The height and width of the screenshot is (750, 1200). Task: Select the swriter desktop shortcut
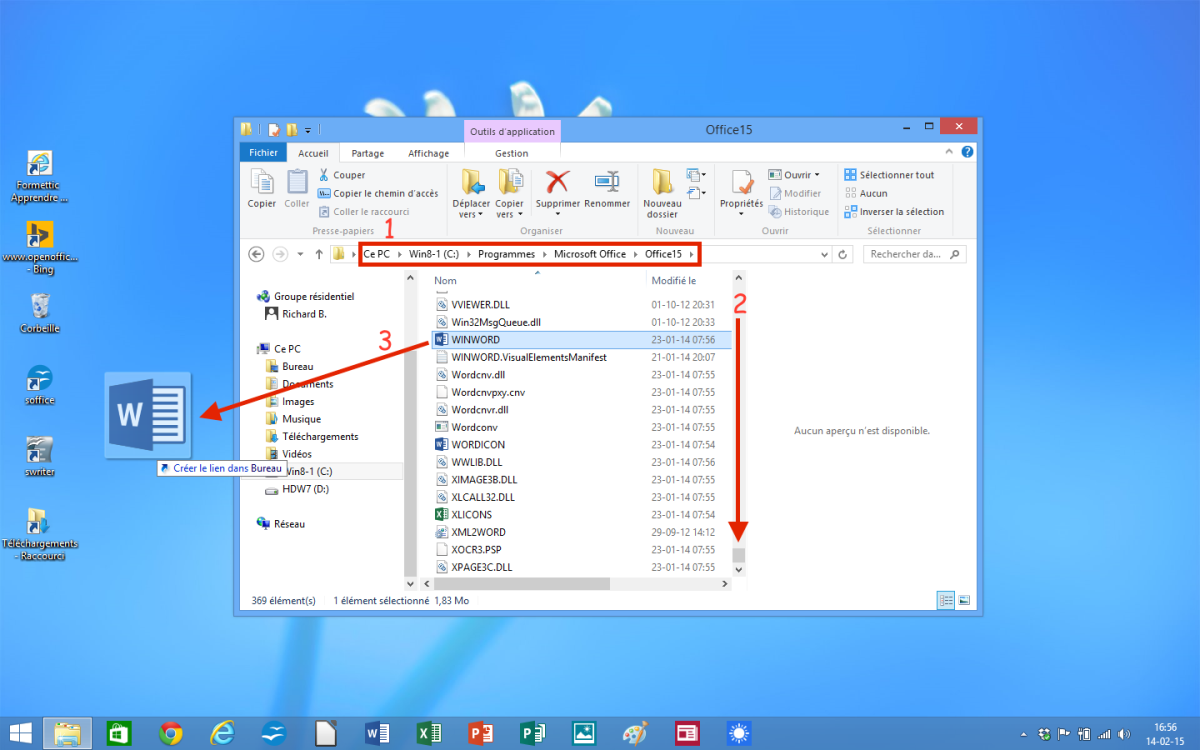(40, 456)
